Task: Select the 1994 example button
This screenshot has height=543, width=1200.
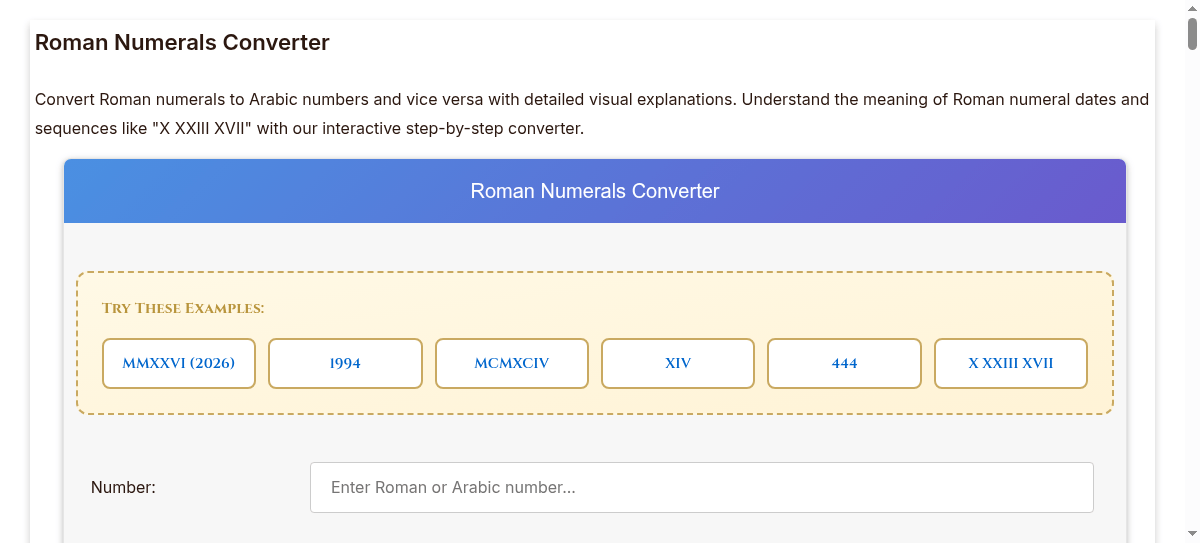Action: 345,363
